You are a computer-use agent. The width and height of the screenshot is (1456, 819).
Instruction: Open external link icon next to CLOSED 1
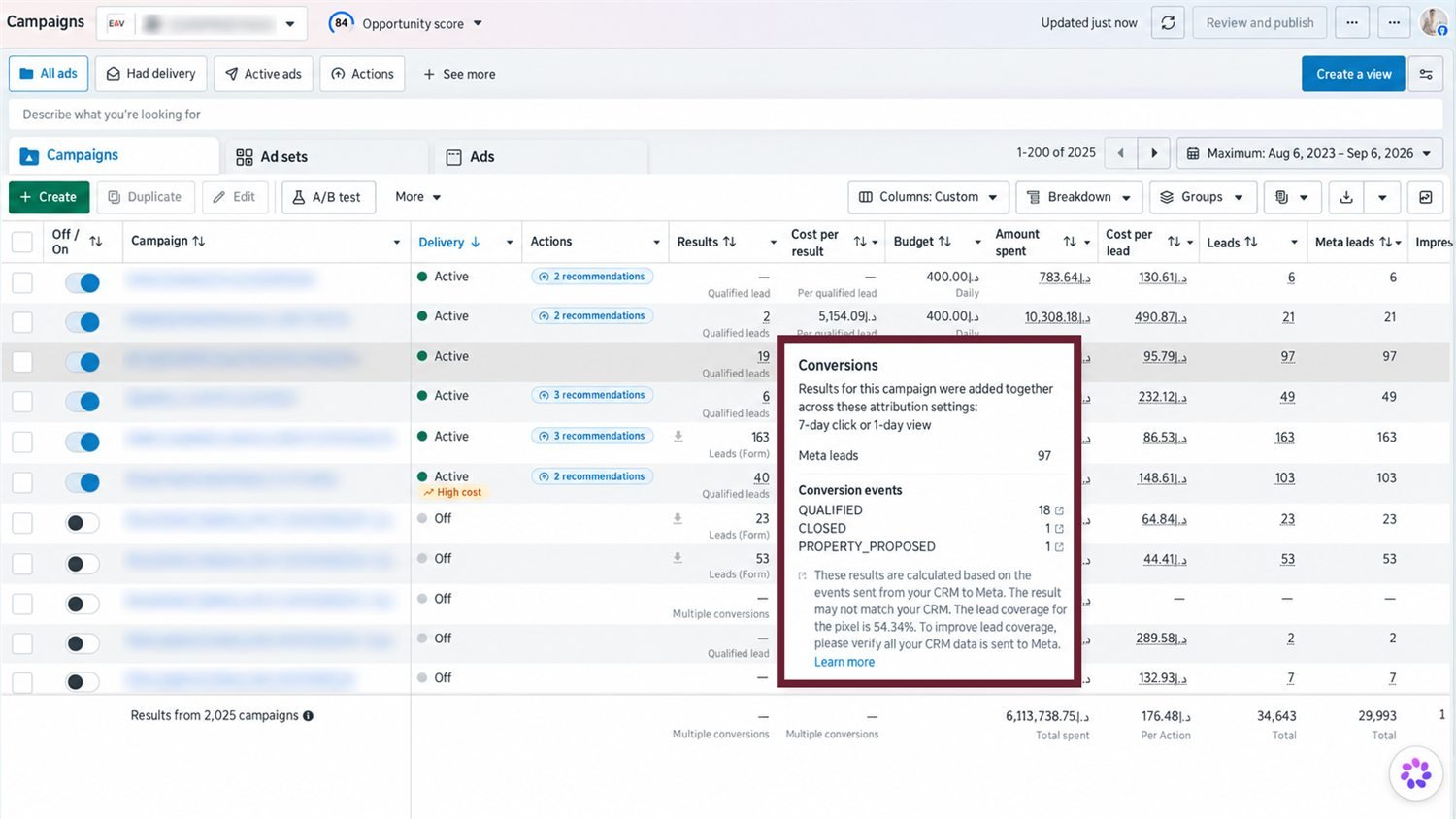(x=1059, y=529)
